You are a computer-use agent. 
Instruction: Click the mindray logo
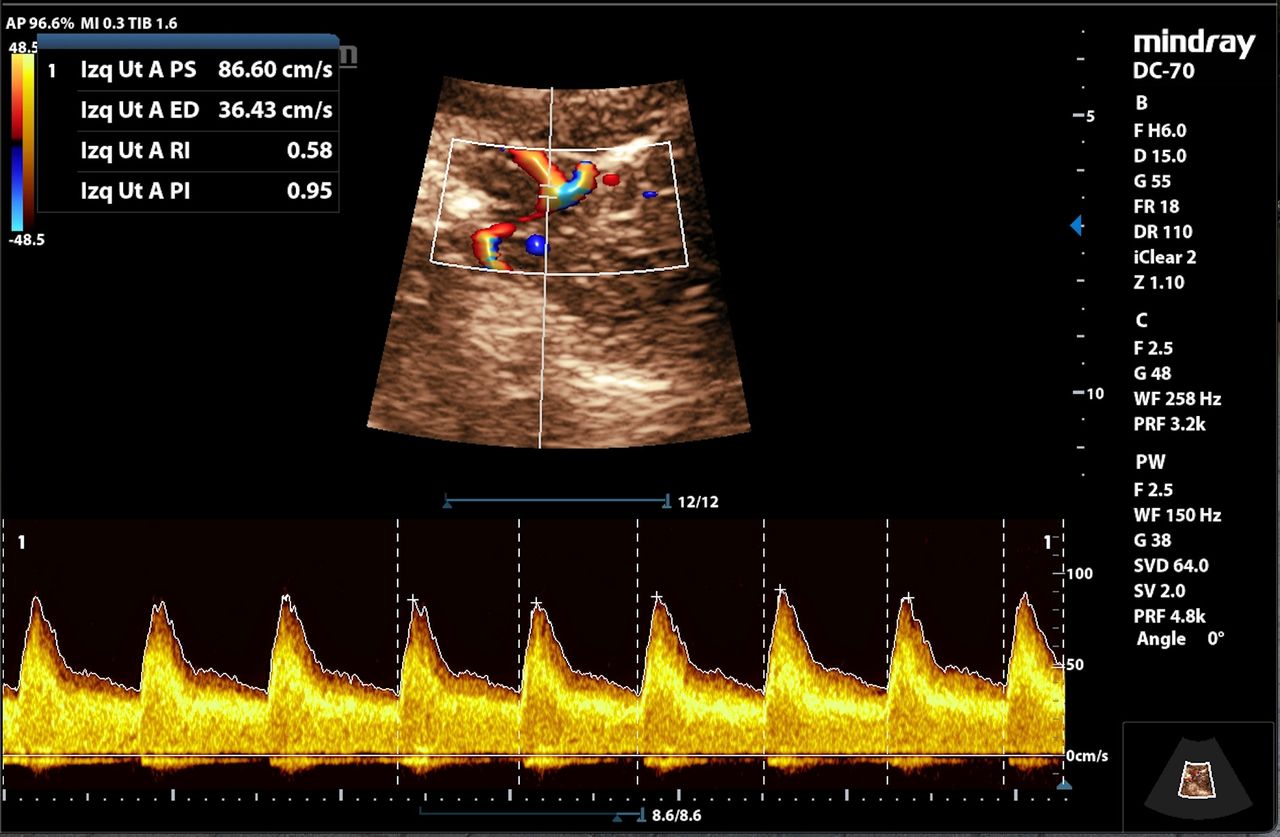pyautogui.click(x=1193, y=44)
